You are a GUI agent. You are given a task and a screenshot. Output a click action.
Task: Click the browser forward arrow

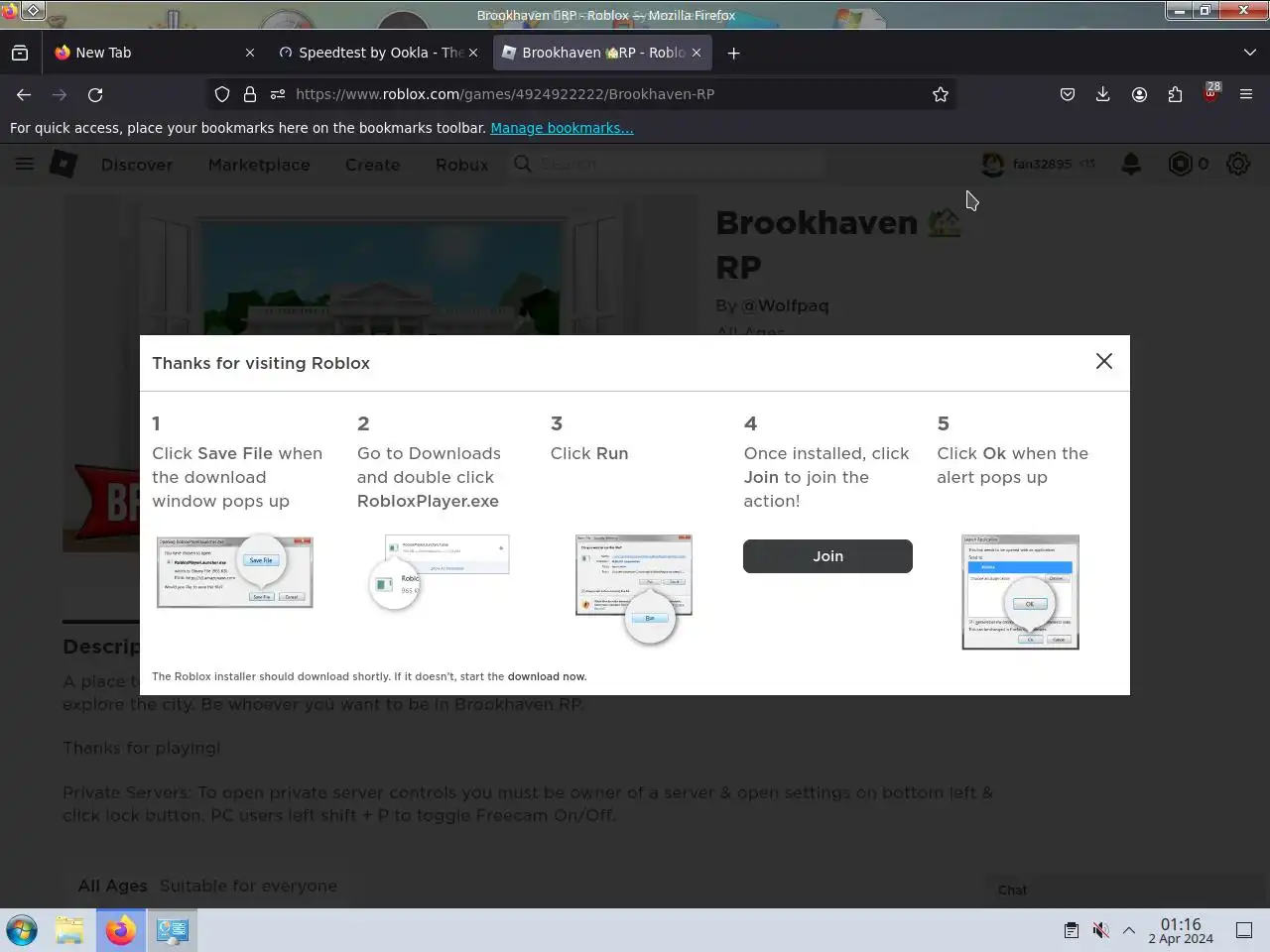pos(60,94)
